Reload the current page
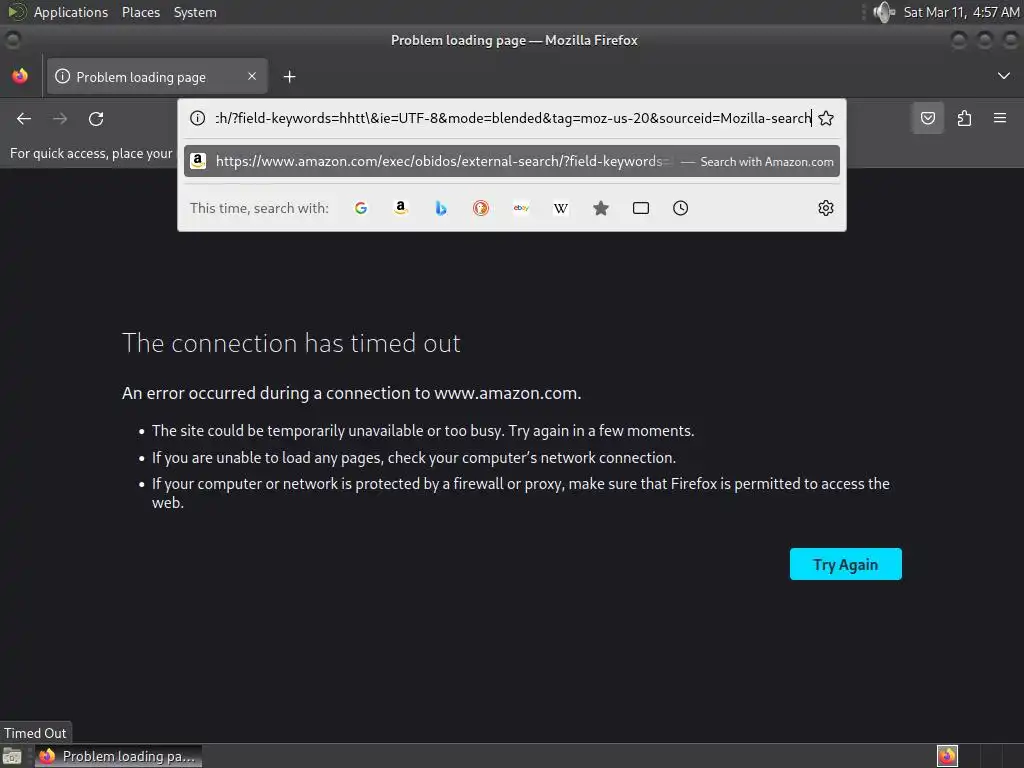This screenshot has height=768, width=1024. tap(96, 118)
